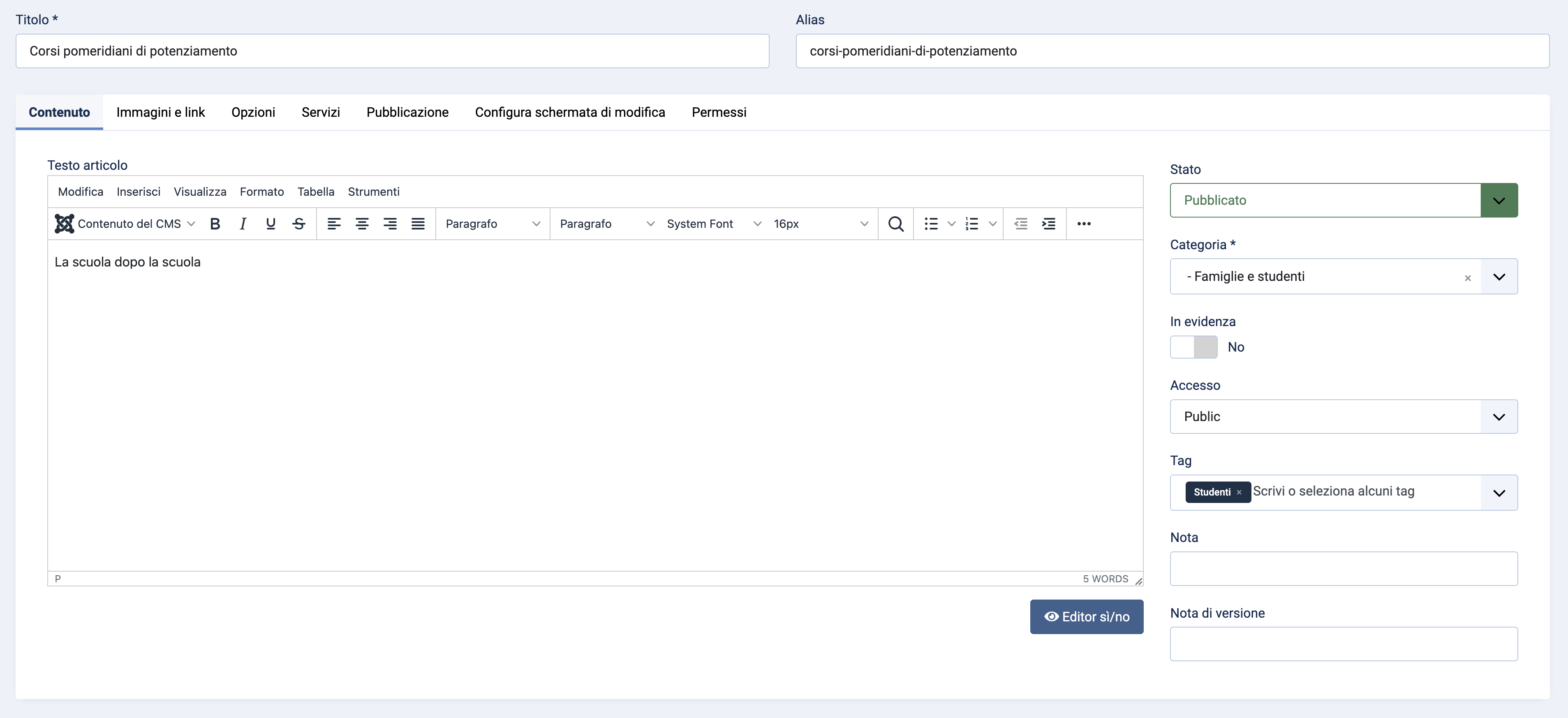Viewport: 1568px width, 718px height.
Task: Click the 5 WORDS counter
Action: pos(1105,579)
